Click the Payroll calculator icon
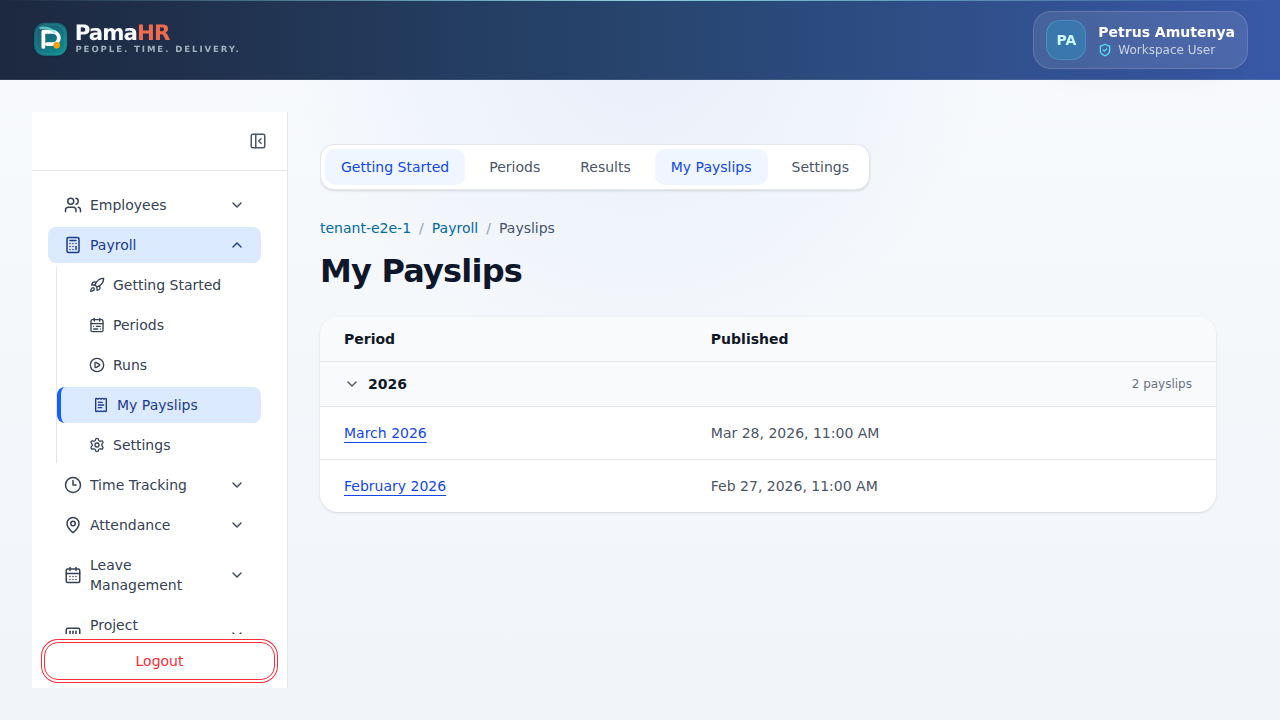1280x720 pixels. pyautogui.click(x=73, y=245)
